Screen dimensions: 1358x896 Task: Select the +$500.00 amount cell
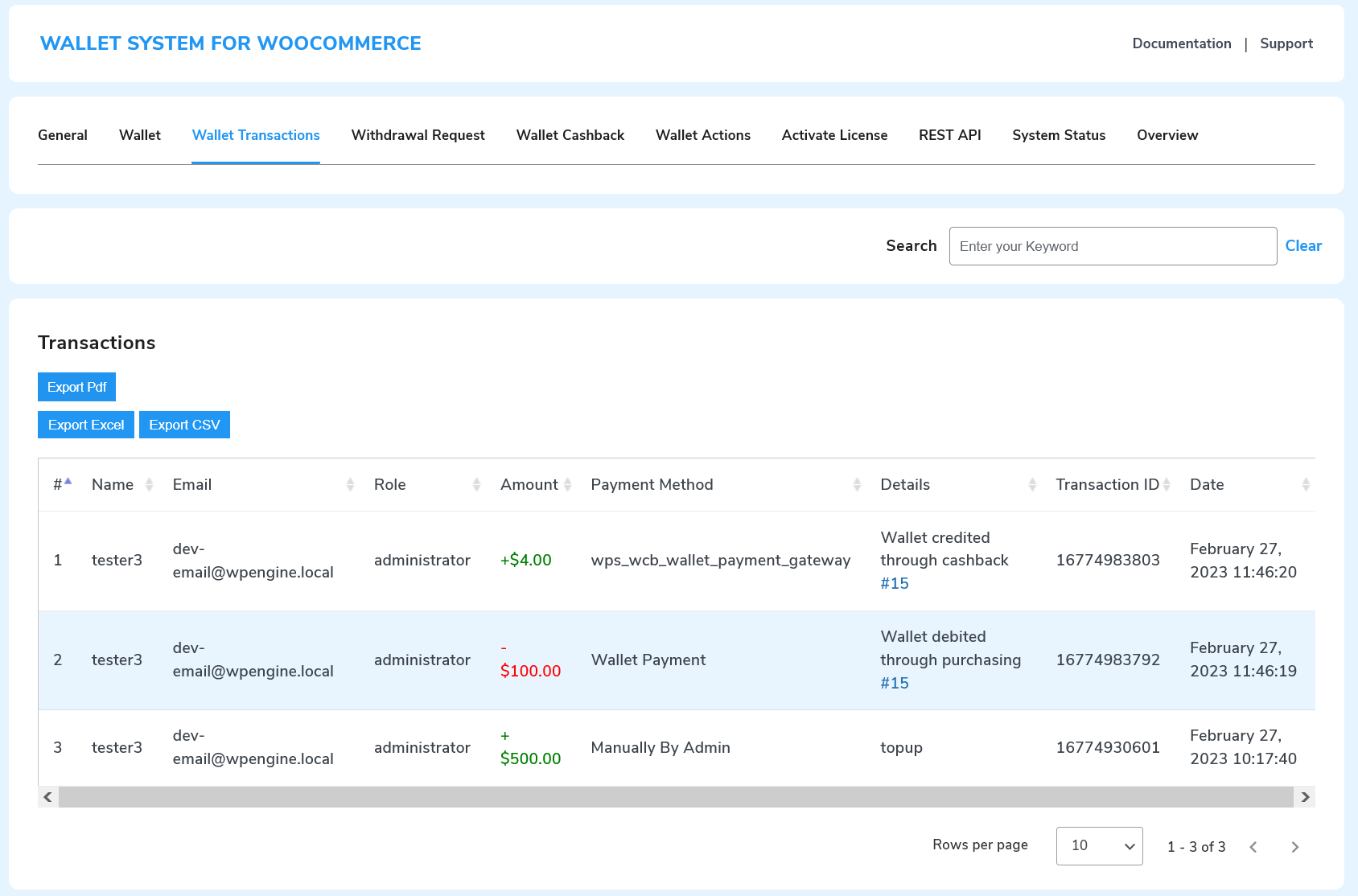click(x=530, y=747)
